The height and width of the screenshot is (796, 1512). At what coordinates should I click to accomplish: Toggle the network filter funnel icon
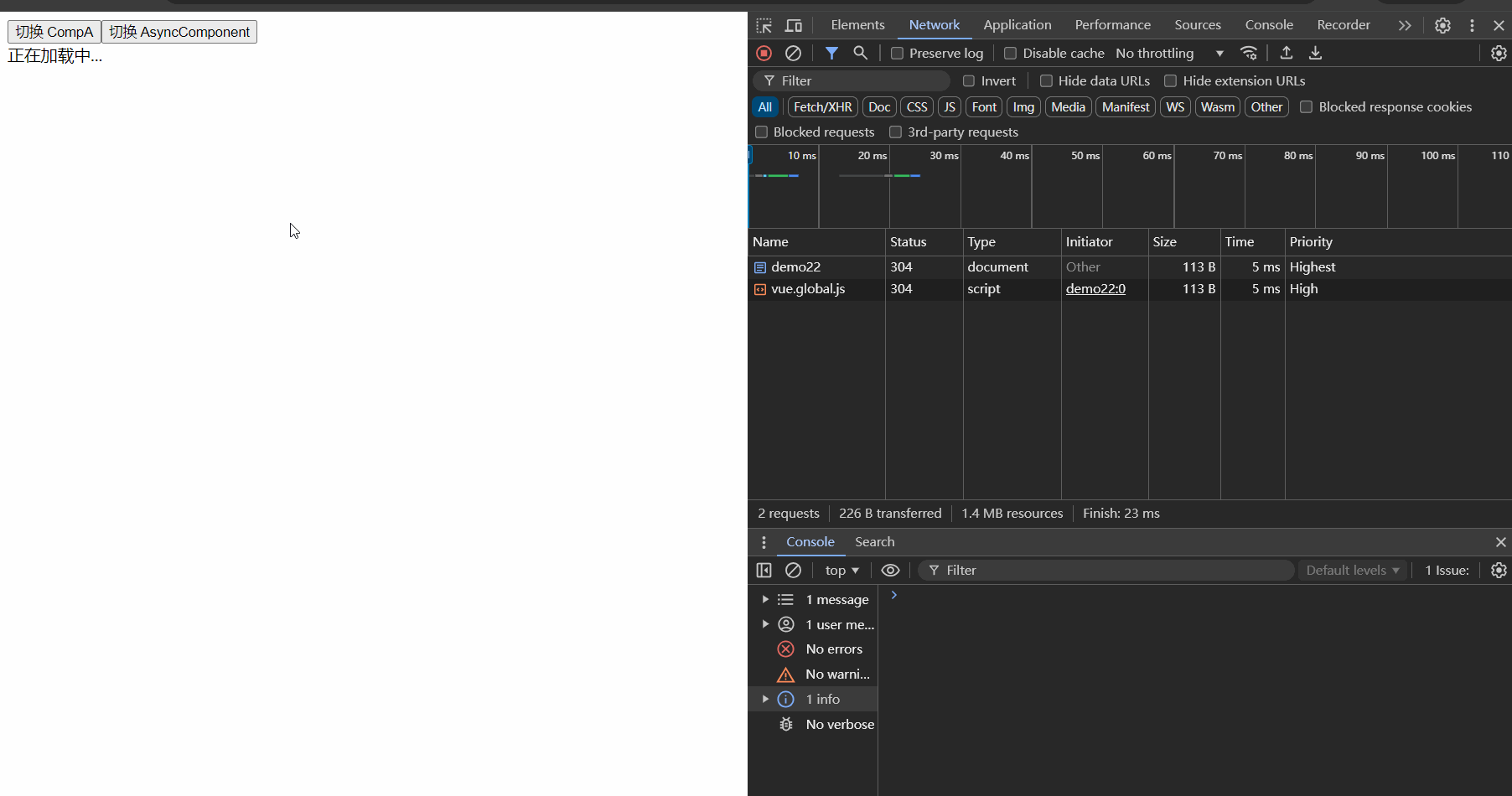(x=831, y=53)
